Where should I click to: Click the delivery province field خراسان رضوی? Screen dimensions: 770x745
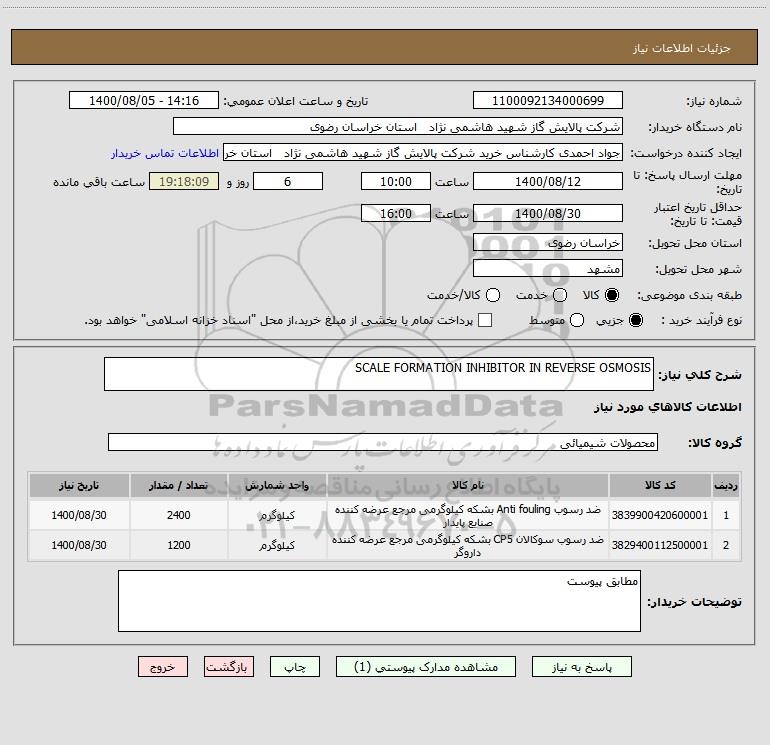coord(548,242)
